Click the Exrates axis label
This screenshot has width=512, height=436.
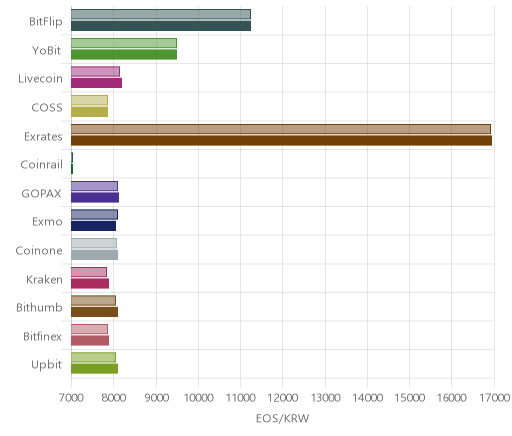tap(43, 136)
